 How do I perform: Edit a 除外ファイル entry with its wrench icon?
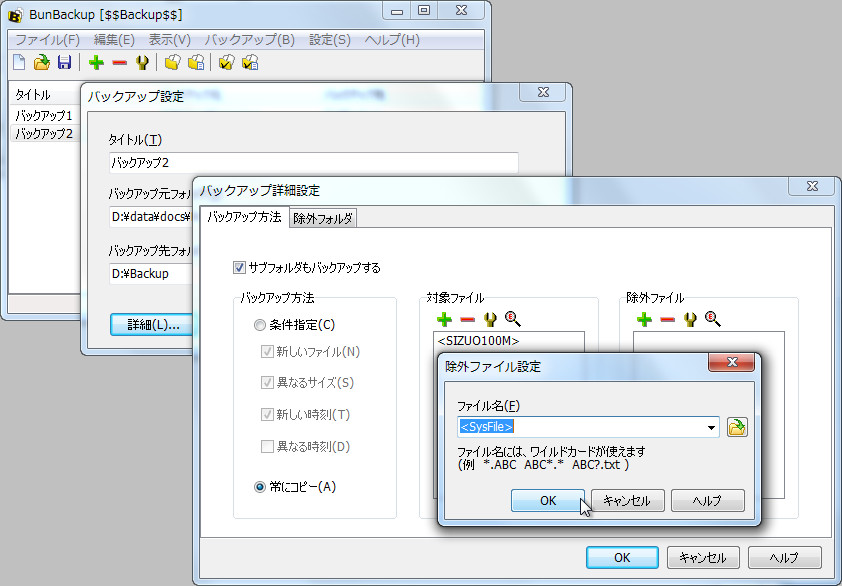[689, 318]
